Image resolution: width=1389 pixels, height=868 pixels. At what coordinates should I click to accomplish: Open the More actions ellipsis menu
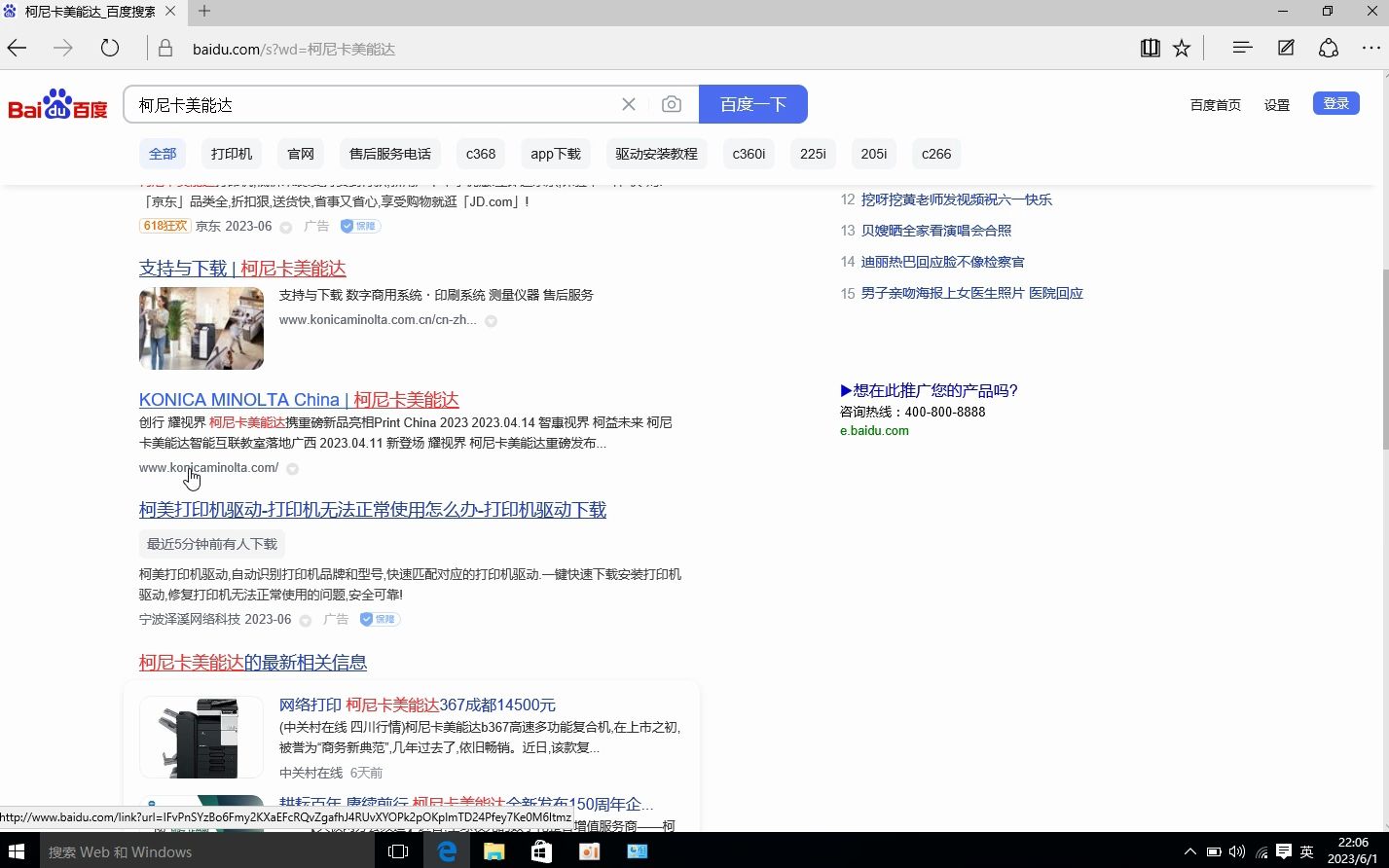pyautogui.click(x=1371, y=47)
